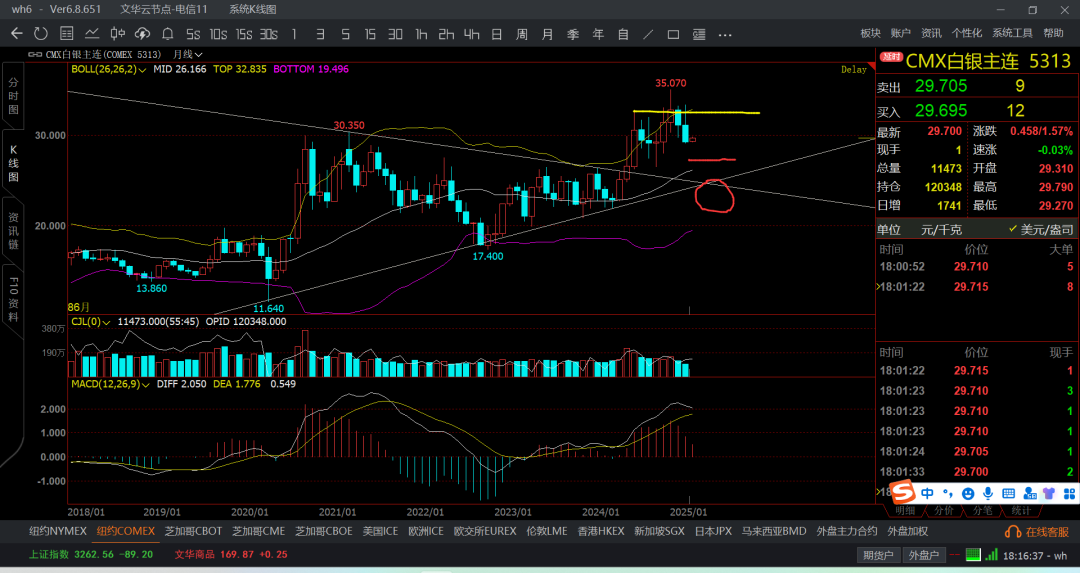Switch to the weekly 周 period
This screenshot has height=573, width=1080.
522,34
